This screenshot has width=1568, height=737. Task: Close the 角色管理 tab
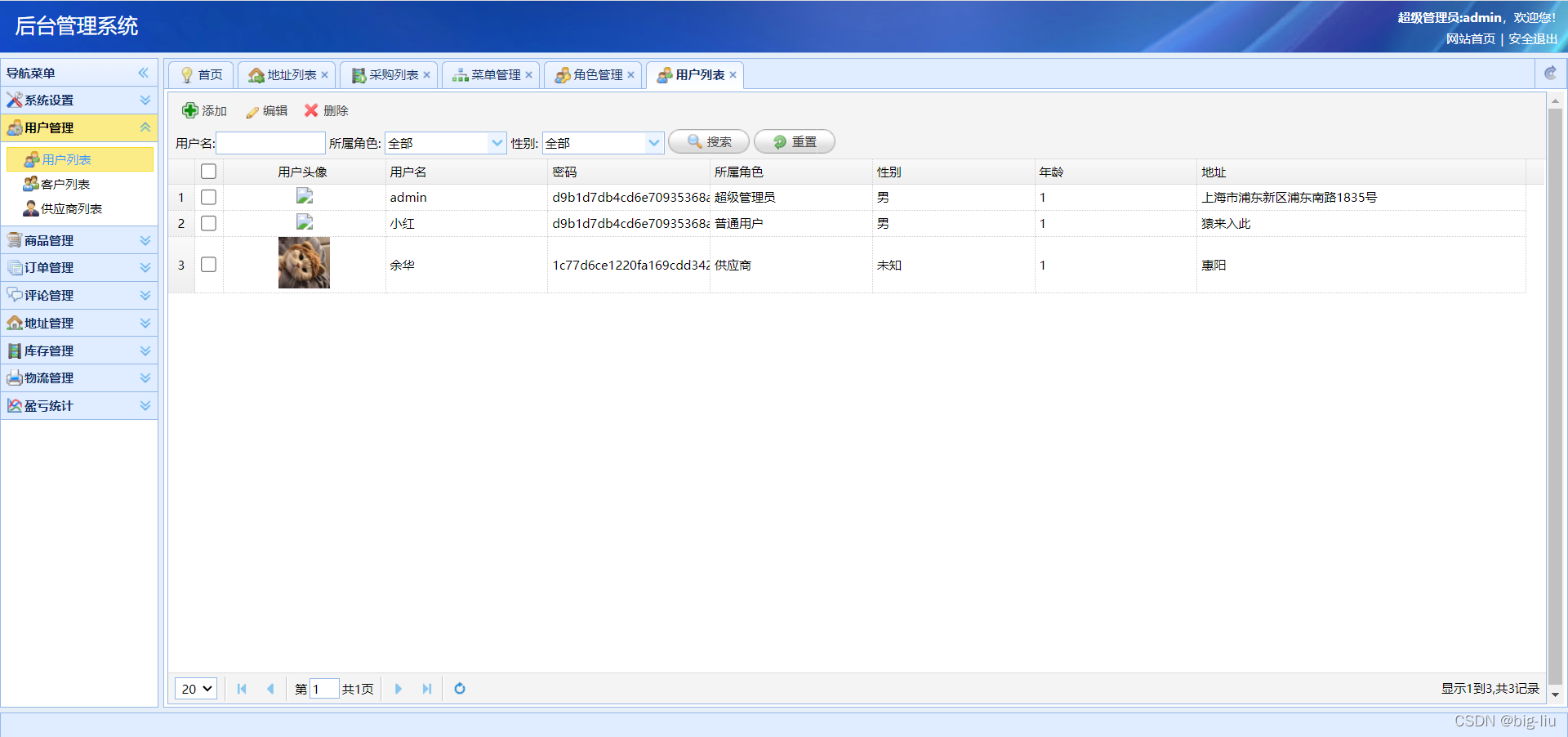pos(630,74)
